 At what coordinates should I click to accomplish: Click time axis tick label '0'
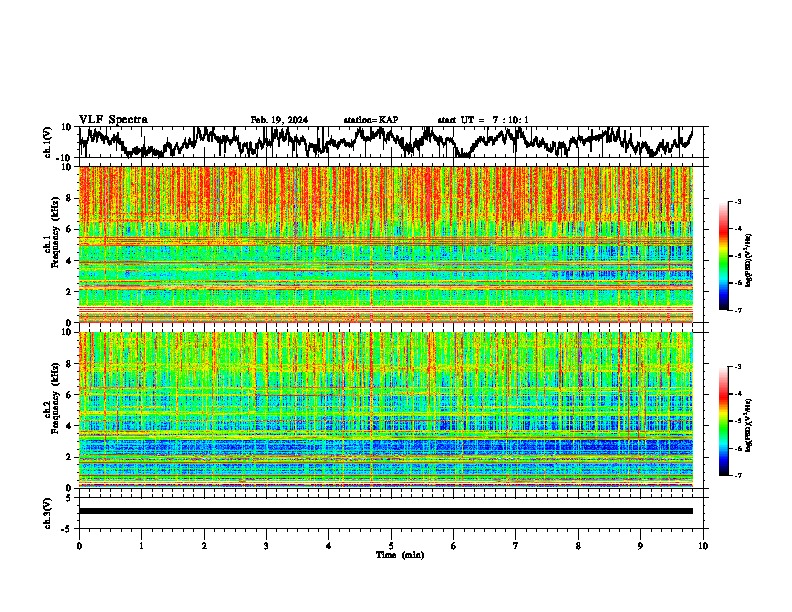tap(79, 546)
